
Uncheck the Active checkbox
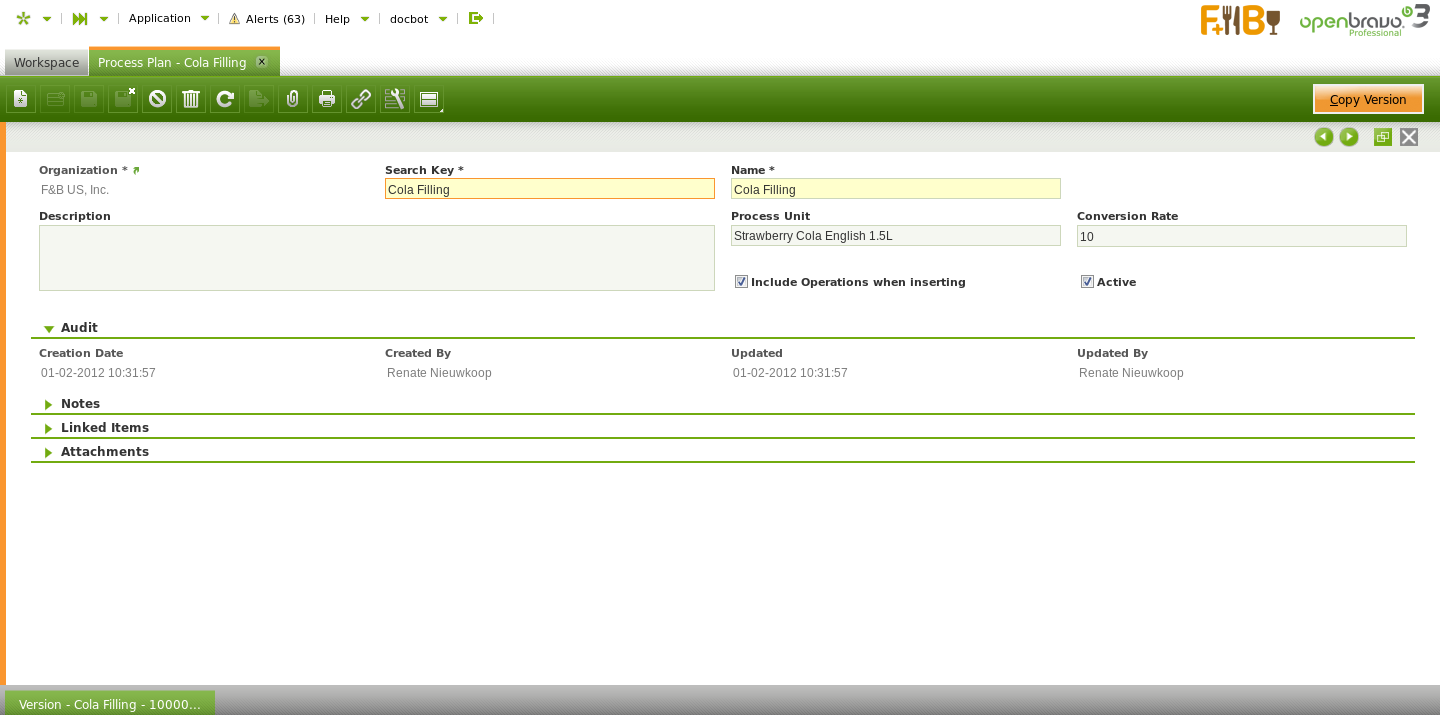click(x=1087, y=282)
